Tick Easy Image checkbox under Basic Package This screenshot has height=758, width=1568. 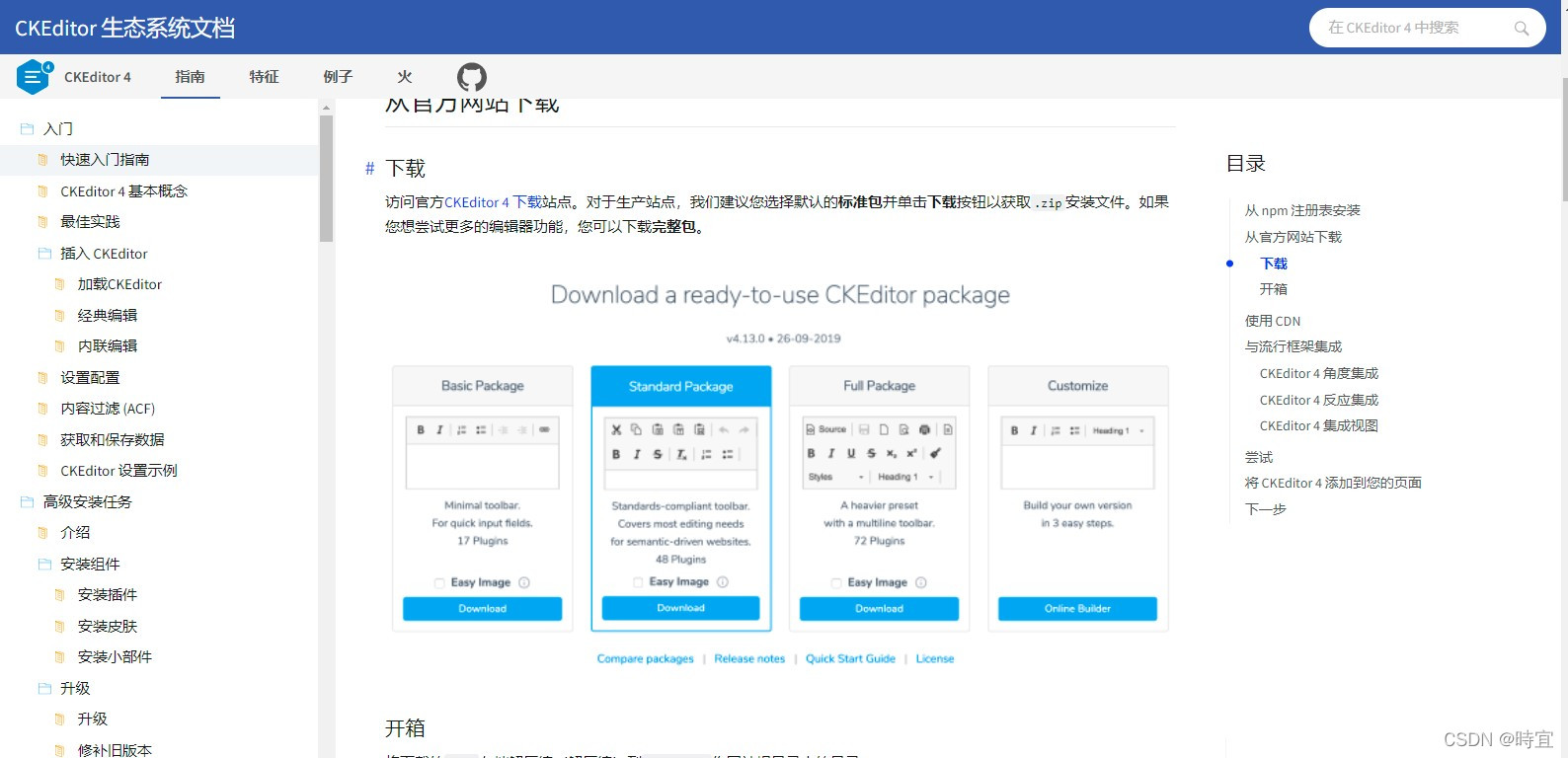point(439,583)
